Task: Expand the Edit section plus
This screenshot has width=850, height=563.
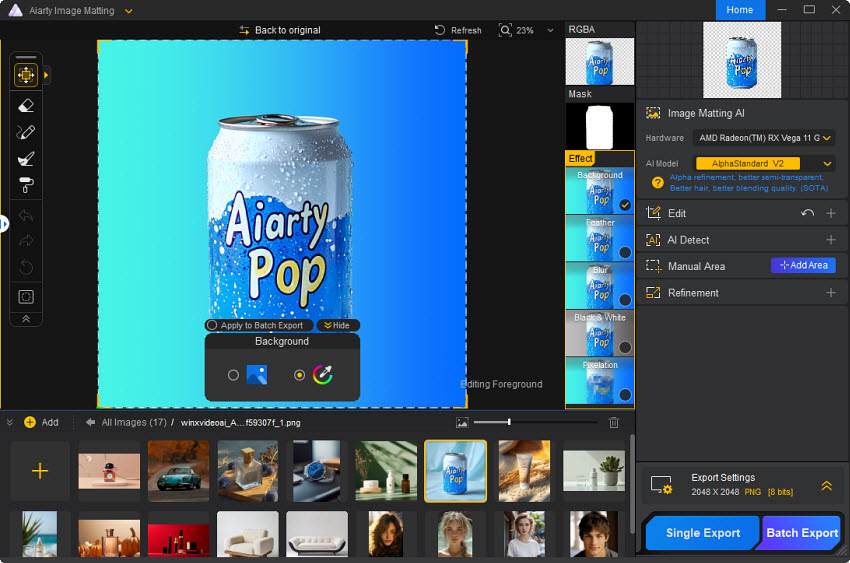Action: coord(830,213)
